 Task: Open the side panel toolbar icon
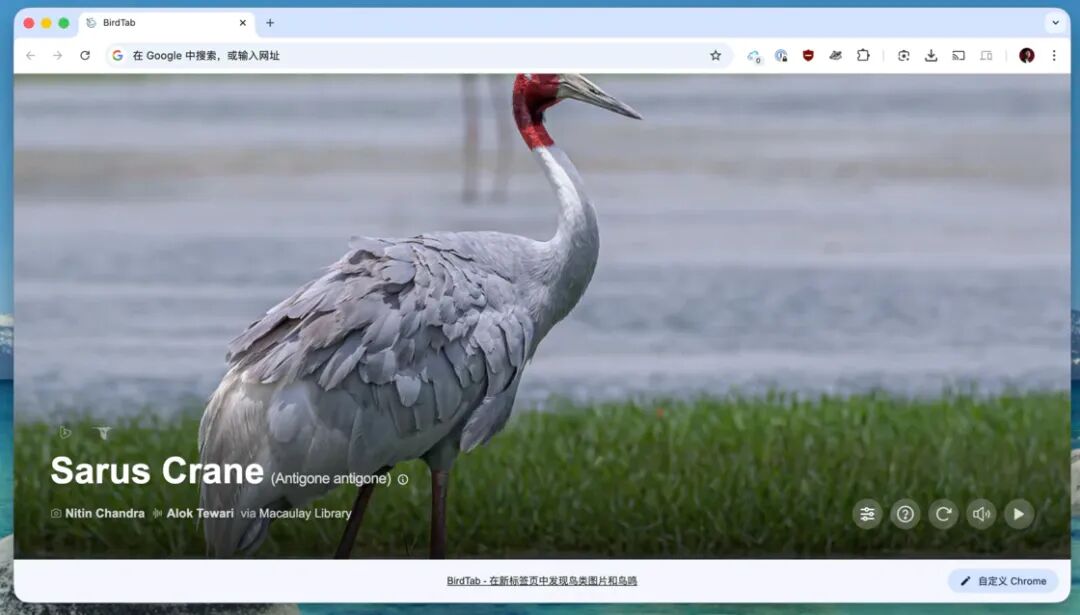986,56
